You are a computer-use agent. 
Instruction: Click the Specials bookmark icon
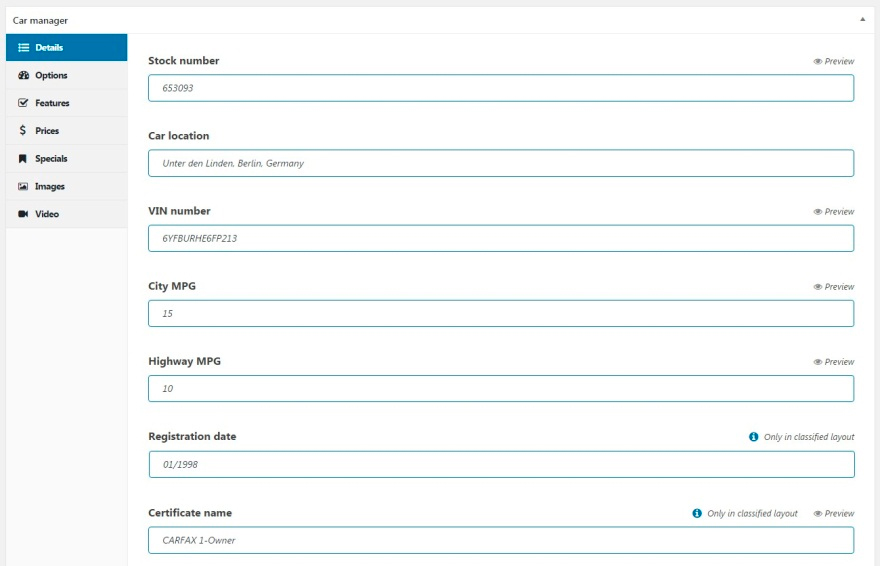[23, 159]
